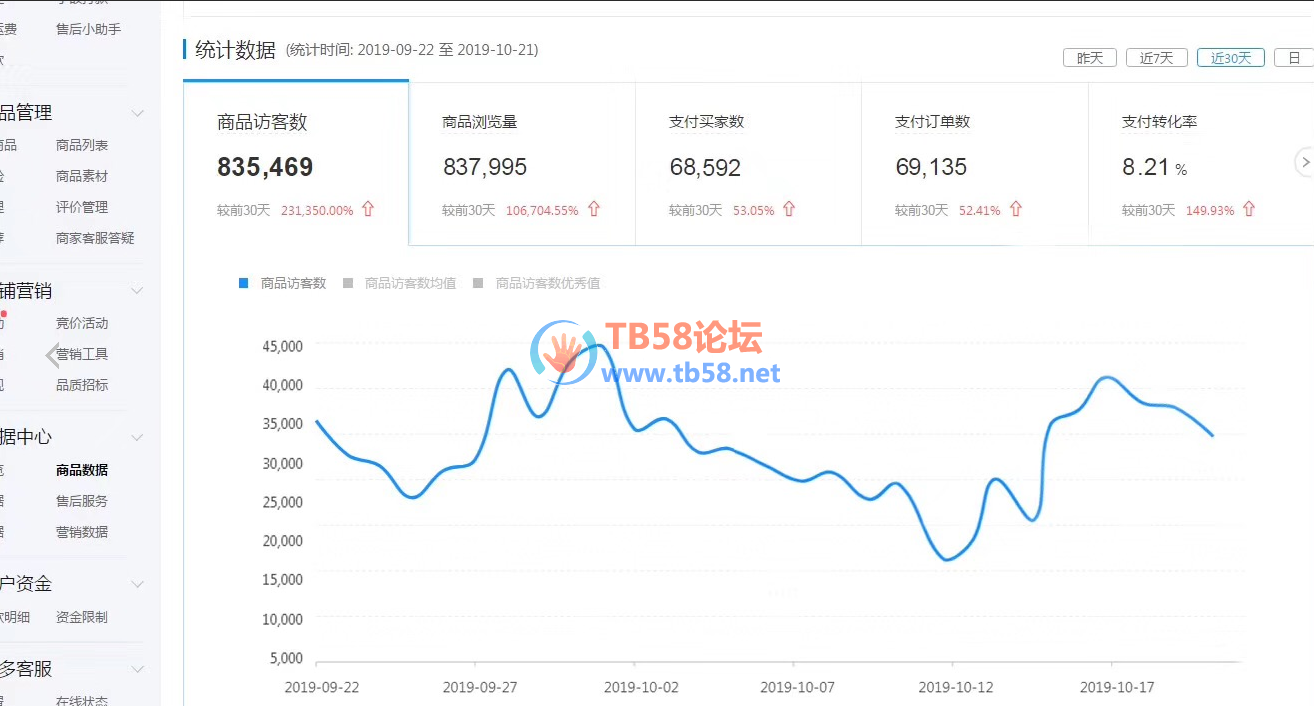
Task: Click the right arrow to scroll metric cards
Action: click(x=1304, y=162)
